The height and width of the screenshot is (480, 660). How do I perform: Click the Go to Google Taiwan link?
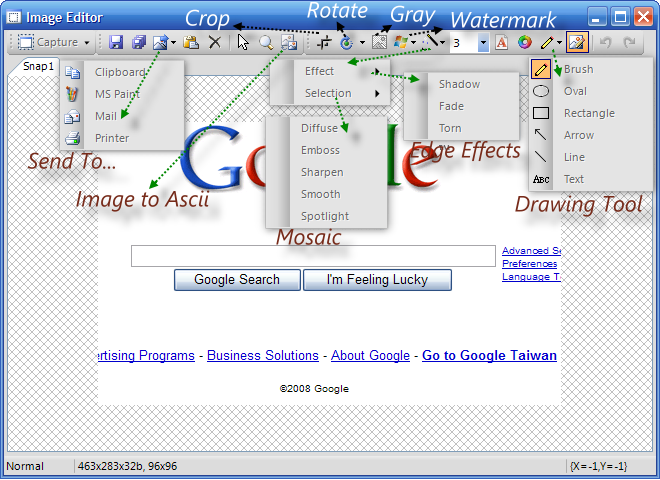point(490,355)
